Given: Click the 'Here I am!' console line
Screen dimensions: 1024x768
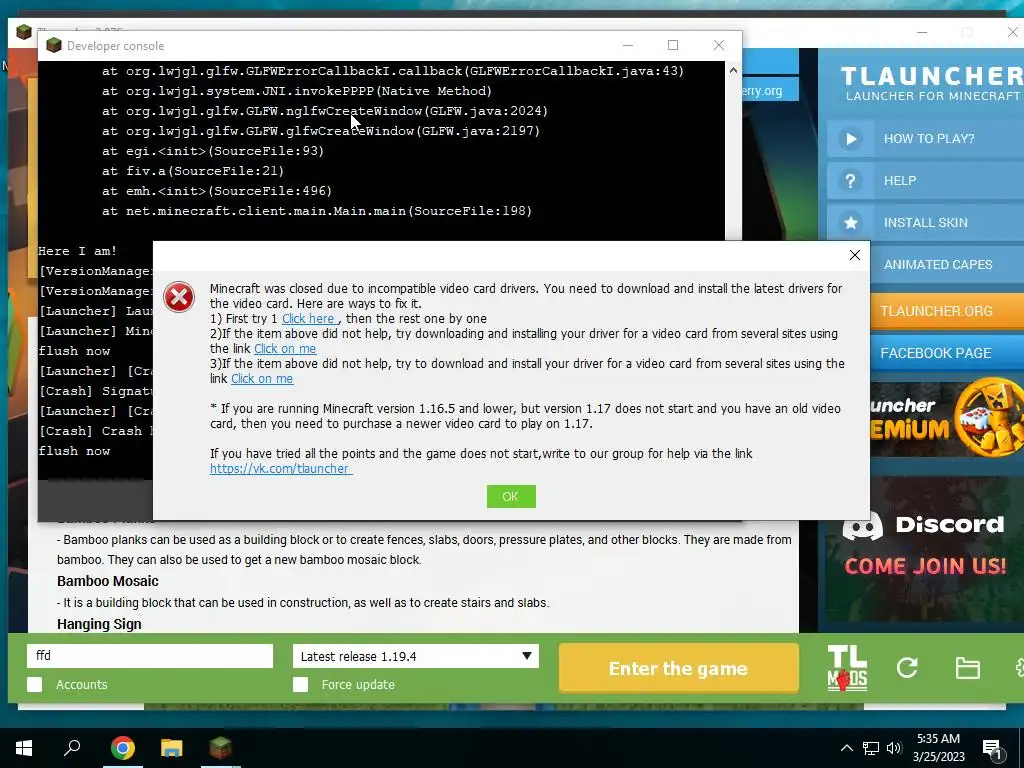Looking at the screenshot, I should coord(78,251).
